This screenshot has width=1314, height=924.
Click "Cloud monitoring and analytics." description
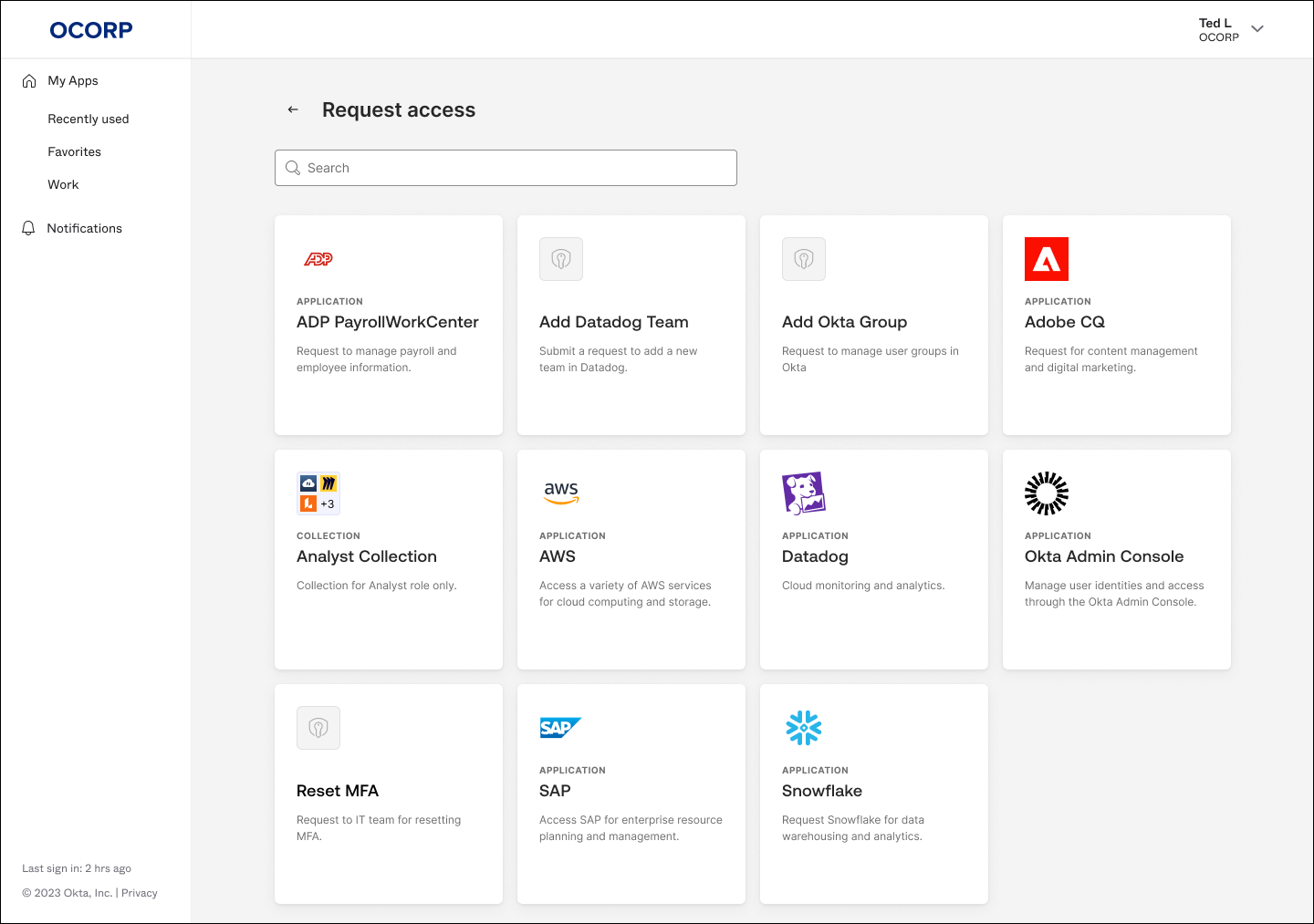[x=863, y=586]
